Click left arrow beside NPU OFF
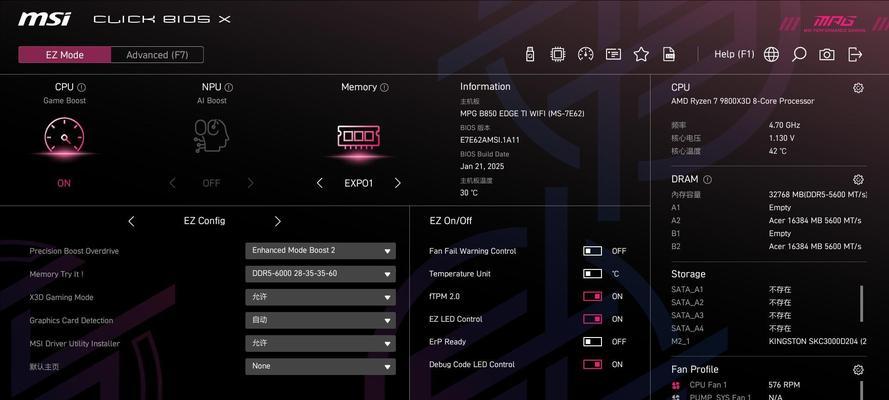Screen dimensions: 889x400 click(x=172, y=183)
